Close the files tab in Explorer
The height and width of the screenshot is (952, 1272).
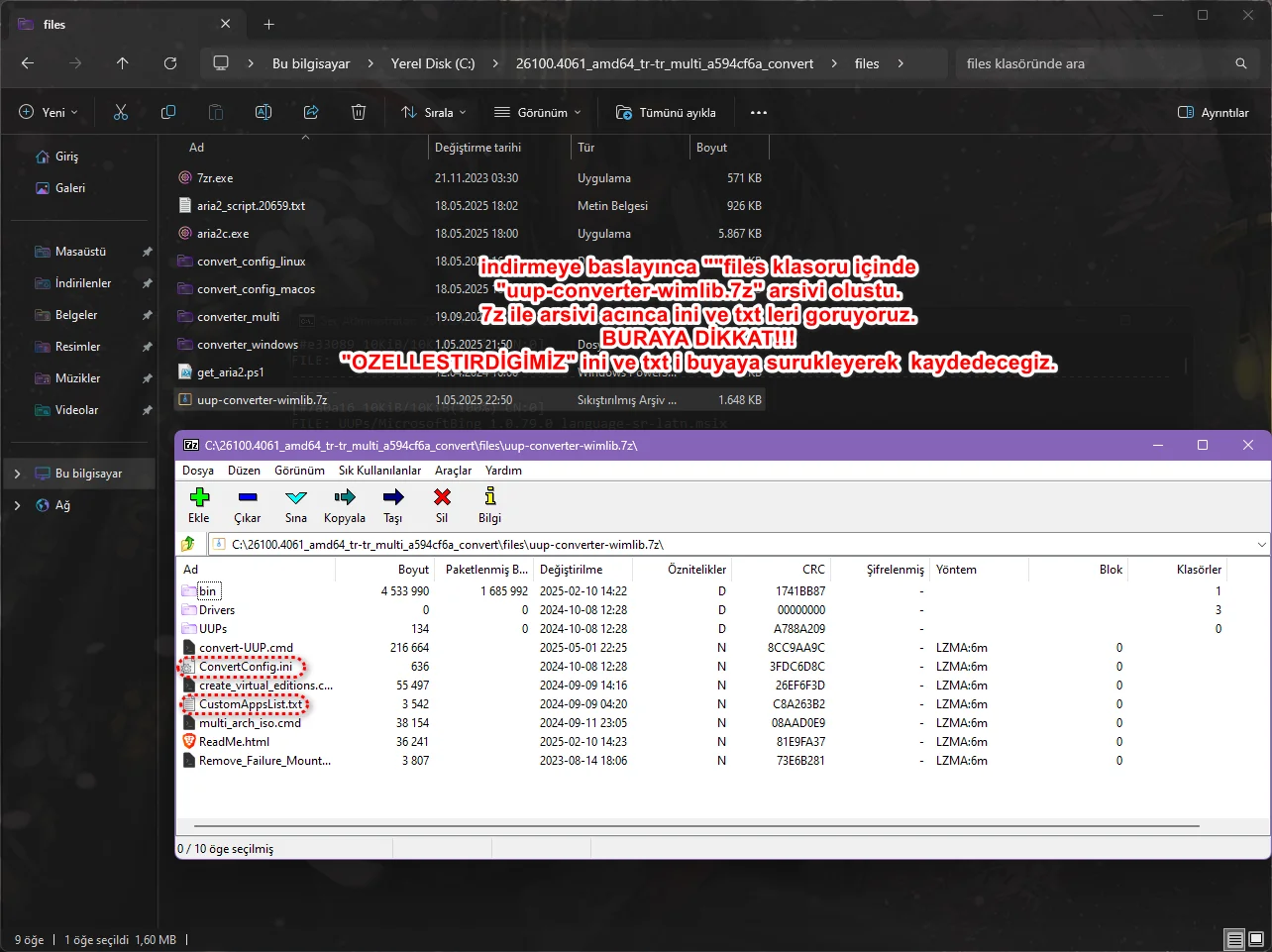tap(226, 24)
